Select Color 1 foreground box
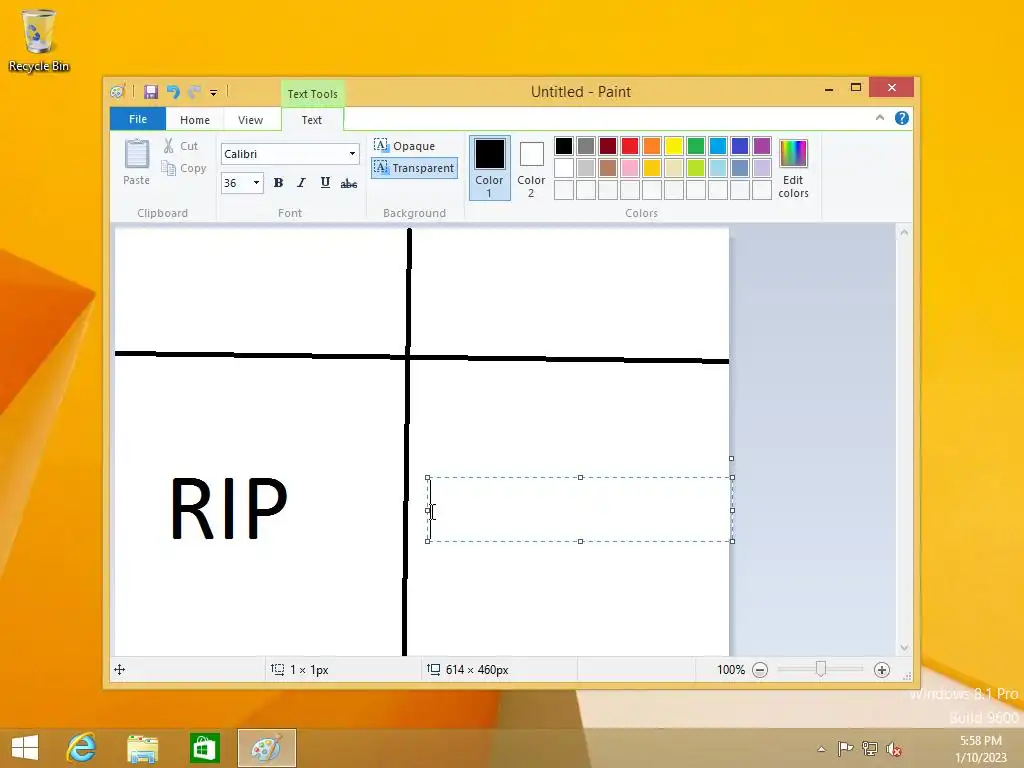Viewport: 1024px width, 768px height. (x=489, y=168)
